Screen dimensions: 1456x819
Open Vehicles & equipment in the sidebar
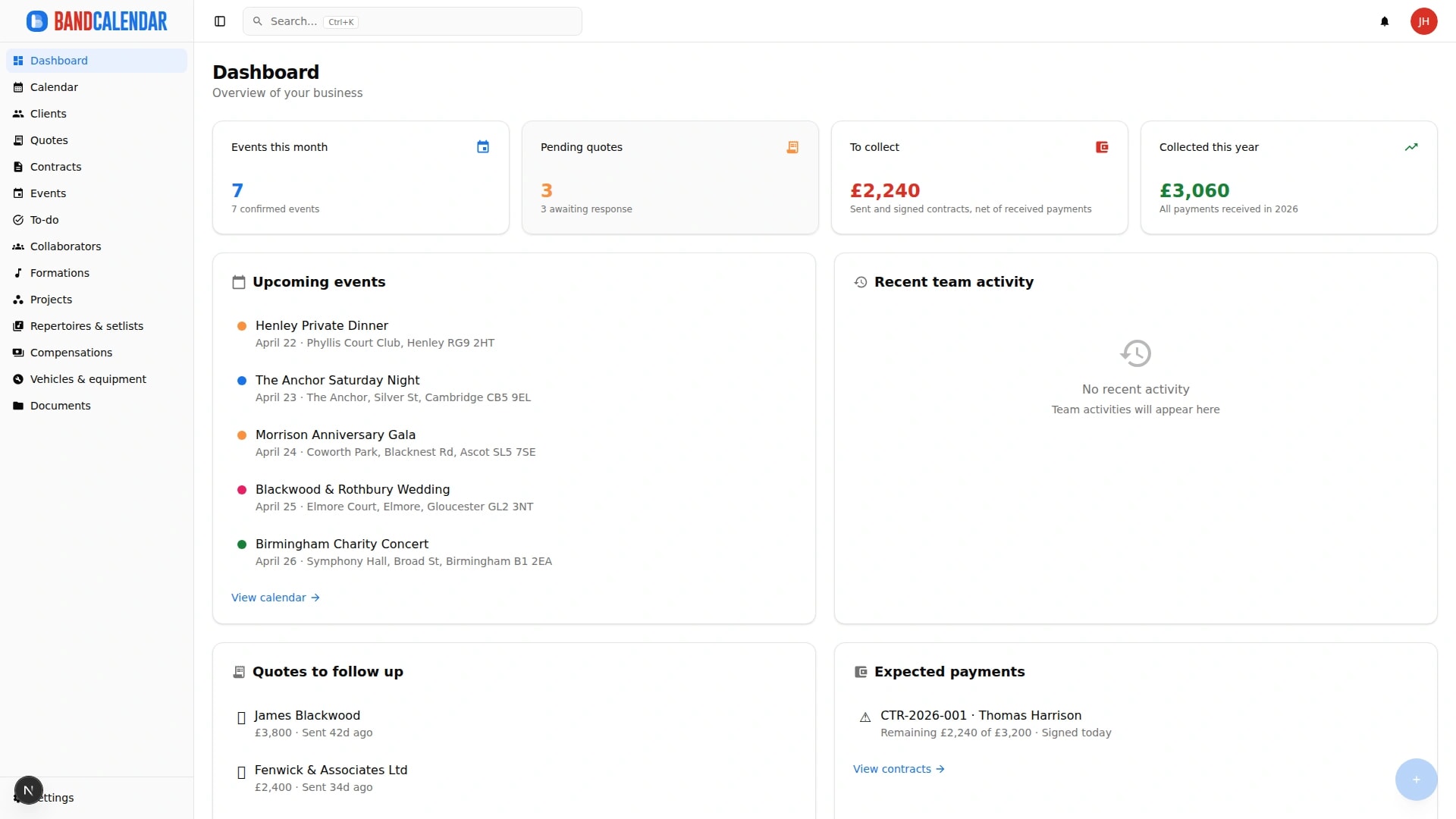coord(96,379)
